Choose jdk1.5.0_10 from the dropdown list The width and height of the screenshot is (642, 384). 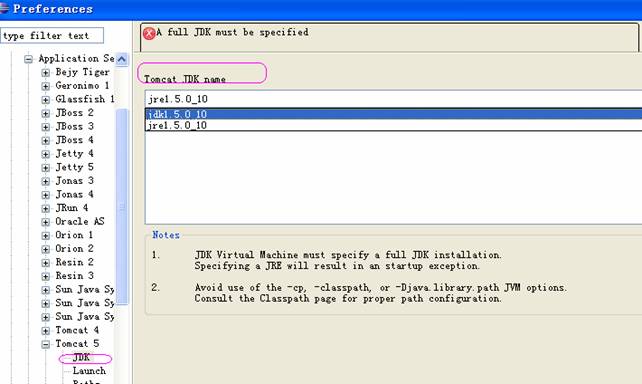click(x=394, y=114)
